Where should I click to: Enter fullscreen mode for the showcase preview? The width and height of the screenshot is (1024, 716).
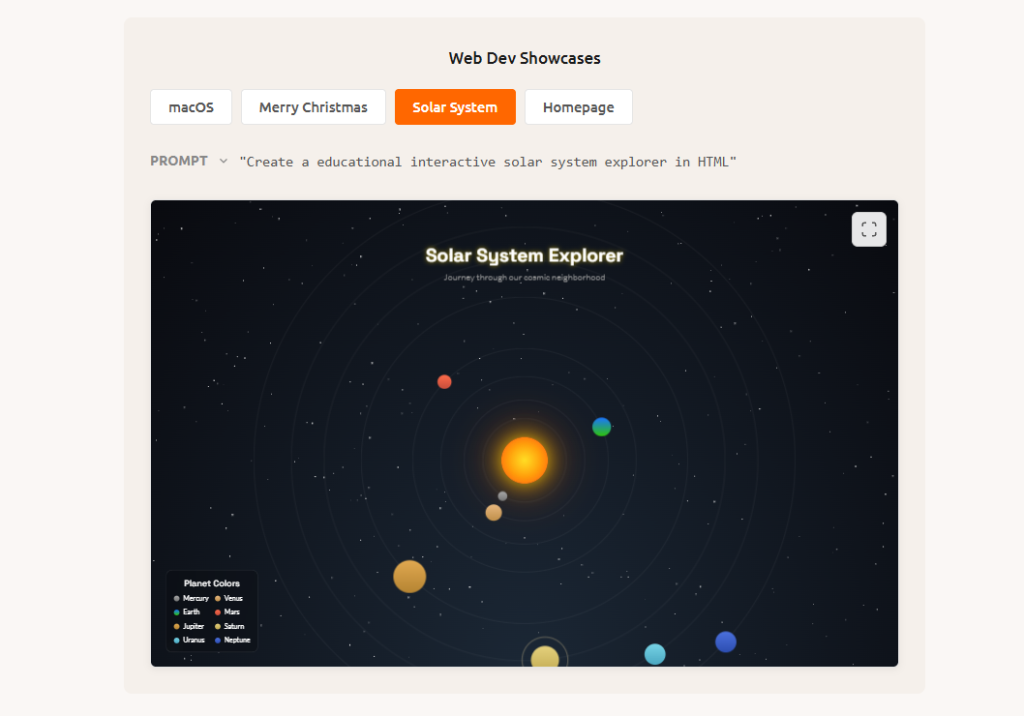point(868,229)
